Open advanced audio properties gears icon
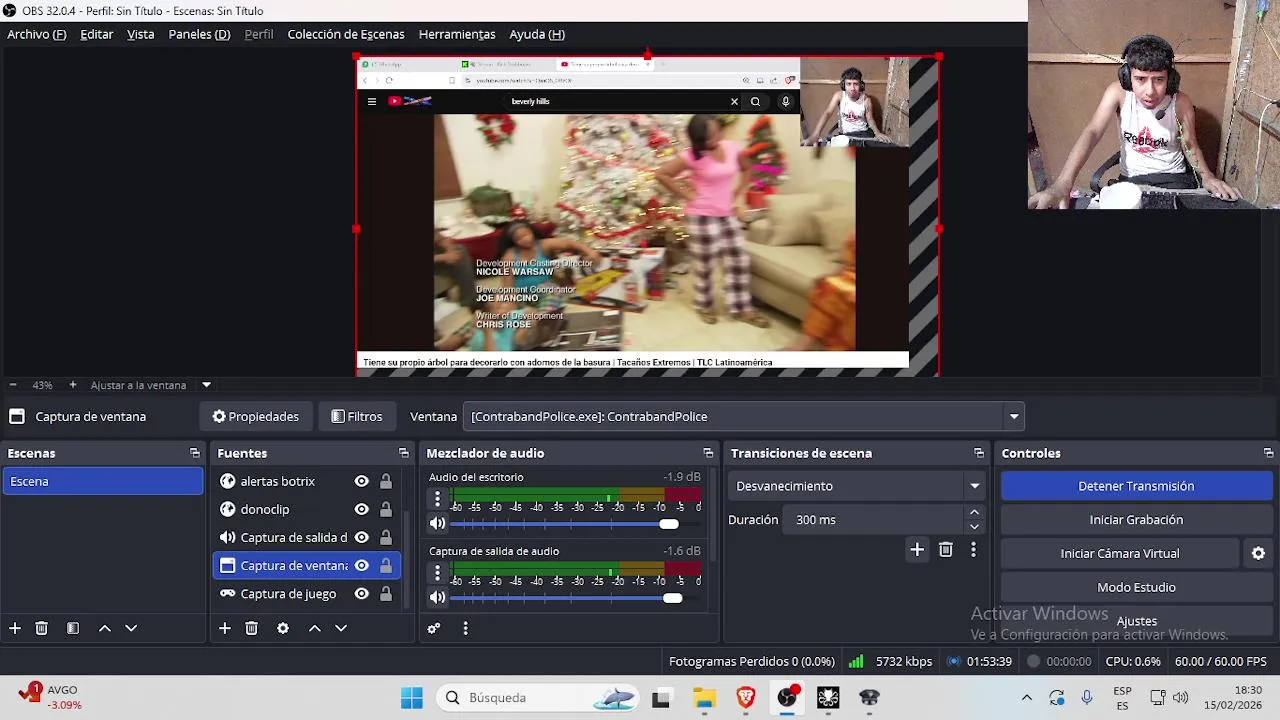1280x720 pixels. tap(434, 628)
